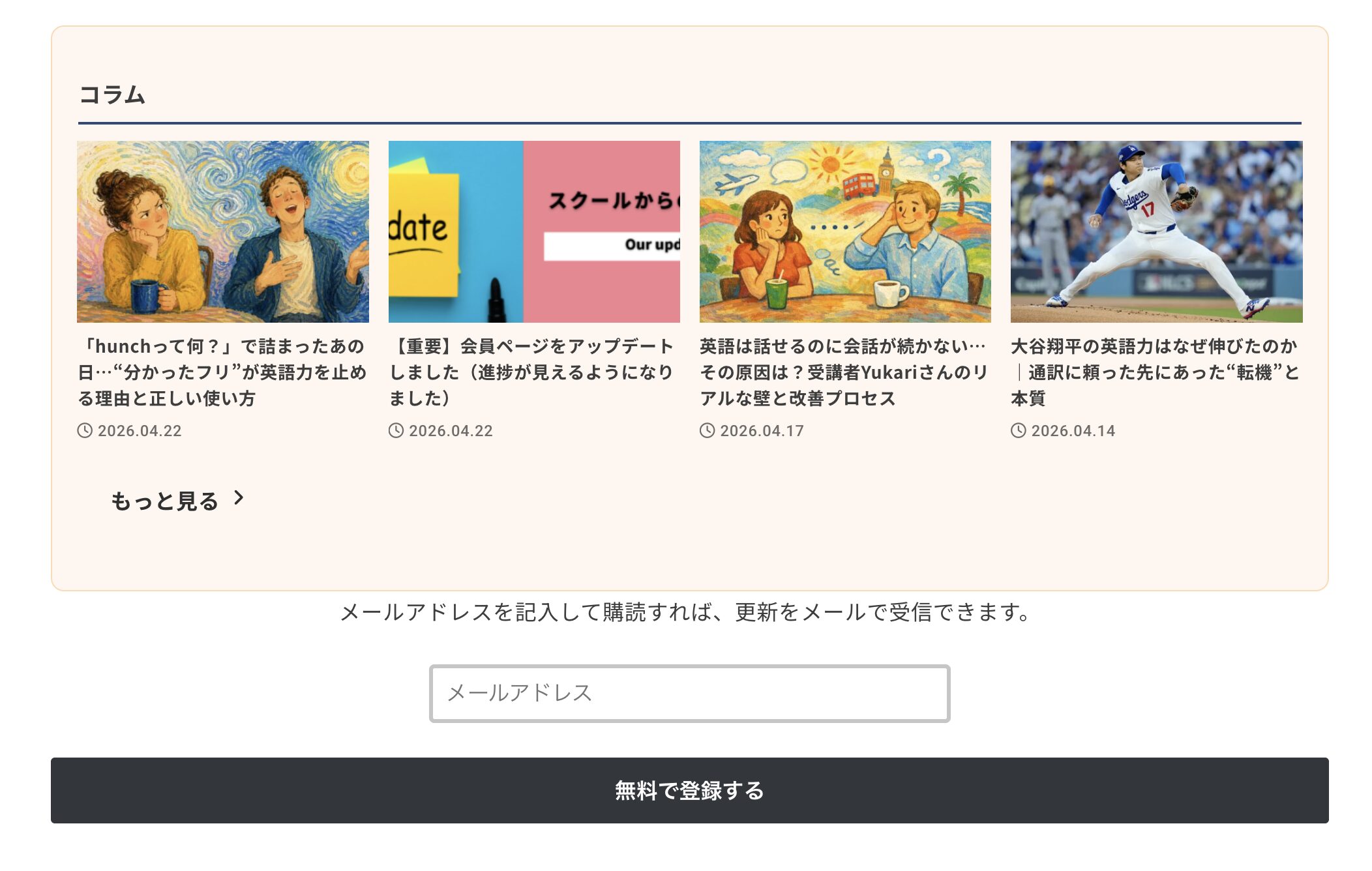
Task: Open the hunch article thumbnail with Van Gogh style
Action: (223, 231)
